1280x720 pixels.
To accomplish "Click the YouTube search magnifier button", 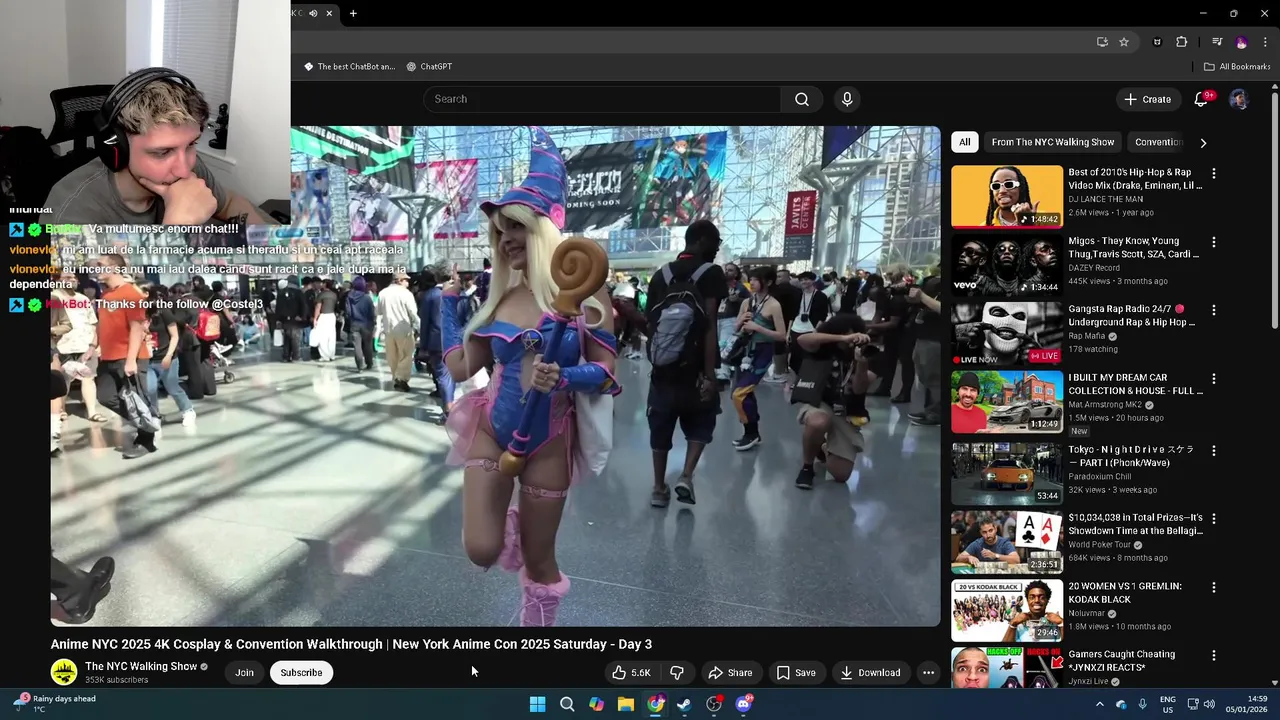I will (802, 99).
